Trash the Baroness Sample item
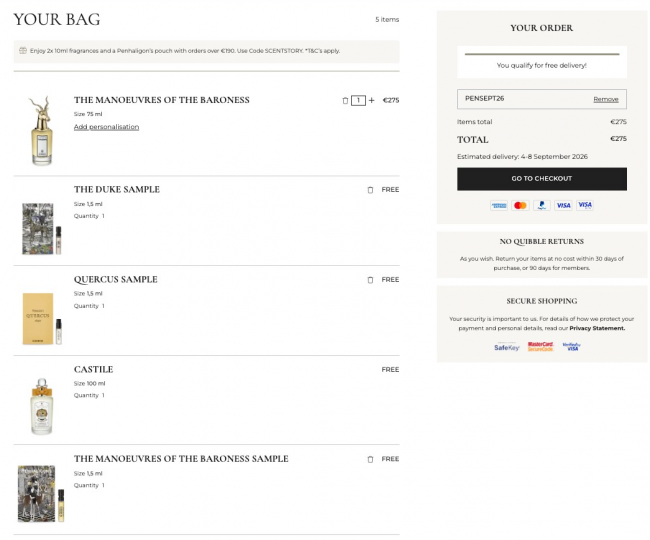 (x=370, y=459)
